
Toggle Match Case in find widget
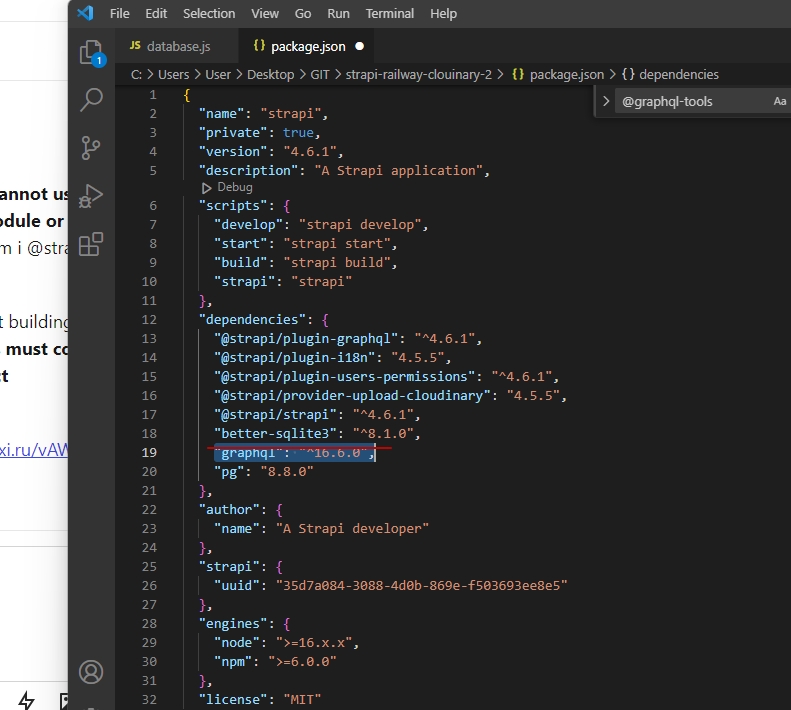coord(780,101)
